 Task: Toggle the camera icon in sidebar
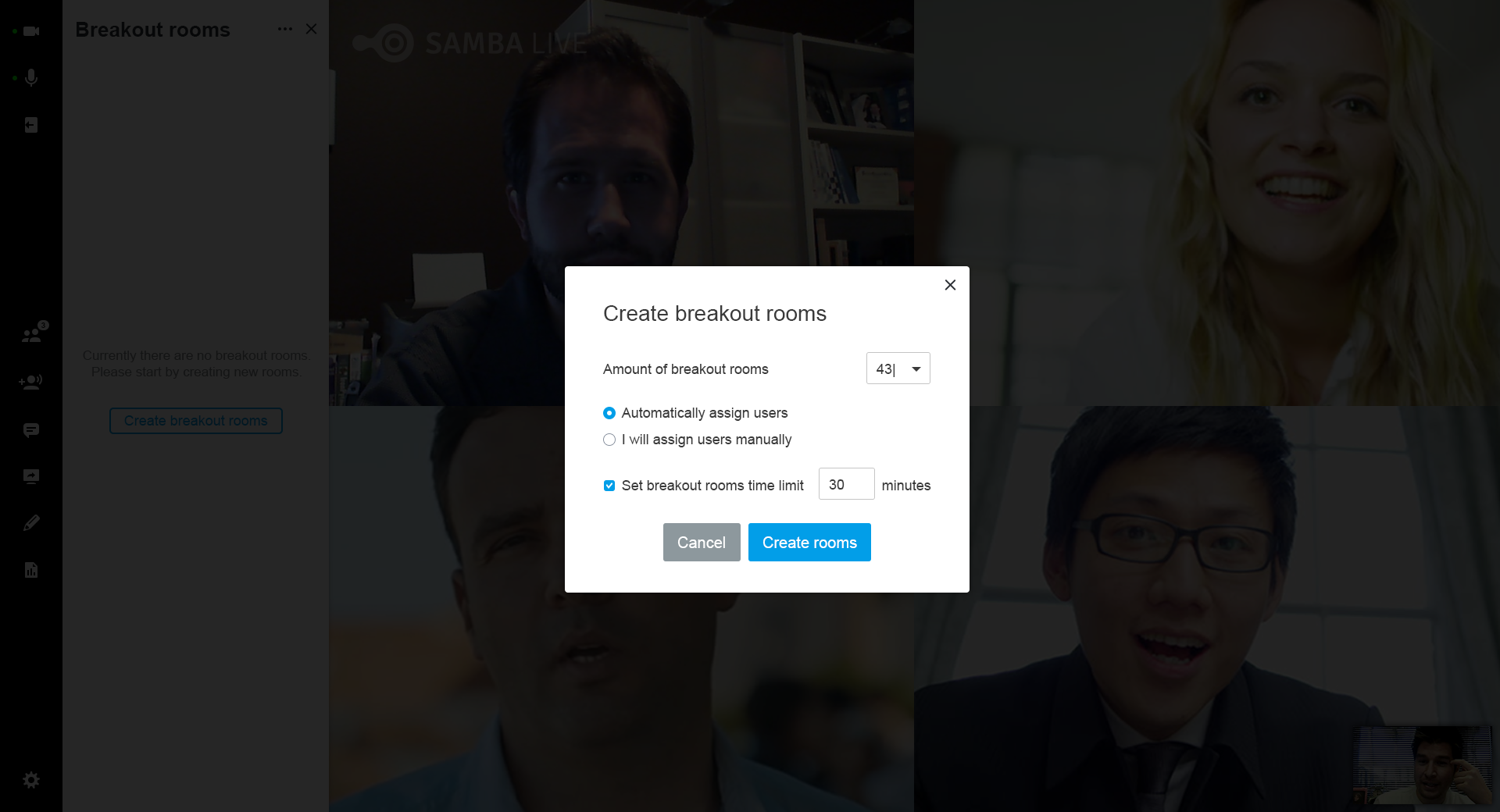[31, 31]
